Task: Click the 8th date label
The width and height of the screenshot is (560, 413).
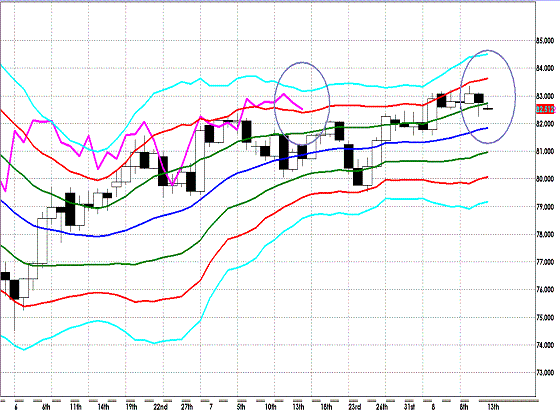Action: point(464,407)
